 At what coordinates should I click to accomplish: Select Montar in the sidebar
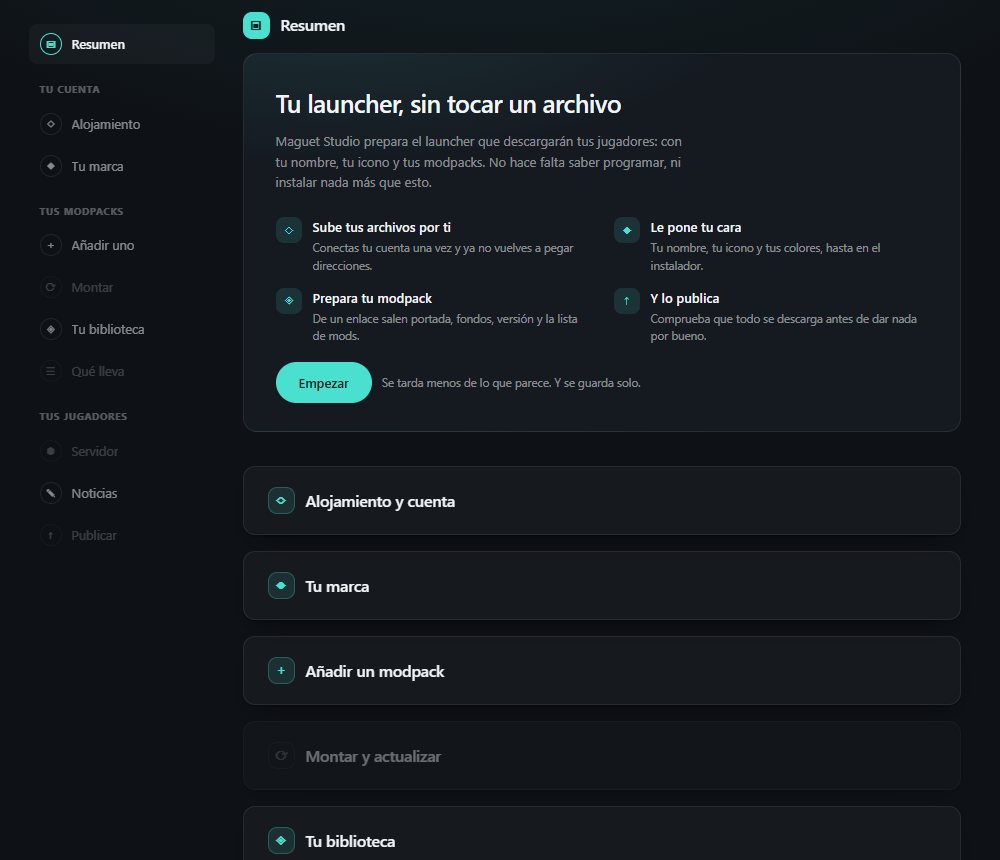tap(122, 287)
